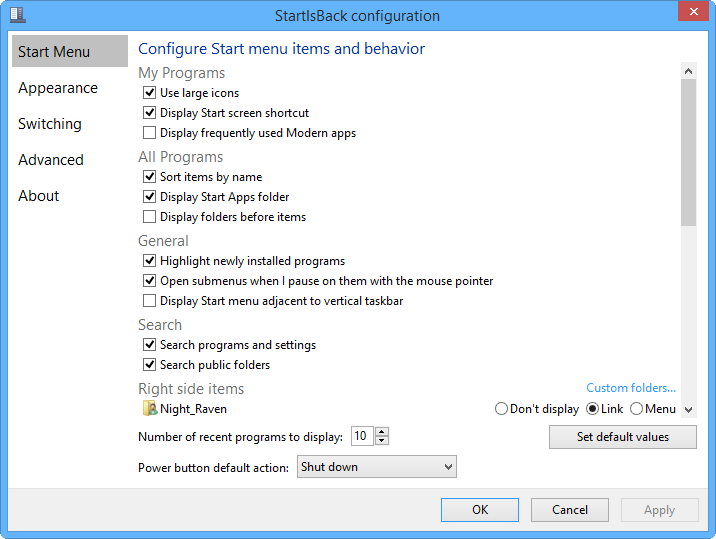Decrease recent programs count with down spinner

click(x=382, y=441)
